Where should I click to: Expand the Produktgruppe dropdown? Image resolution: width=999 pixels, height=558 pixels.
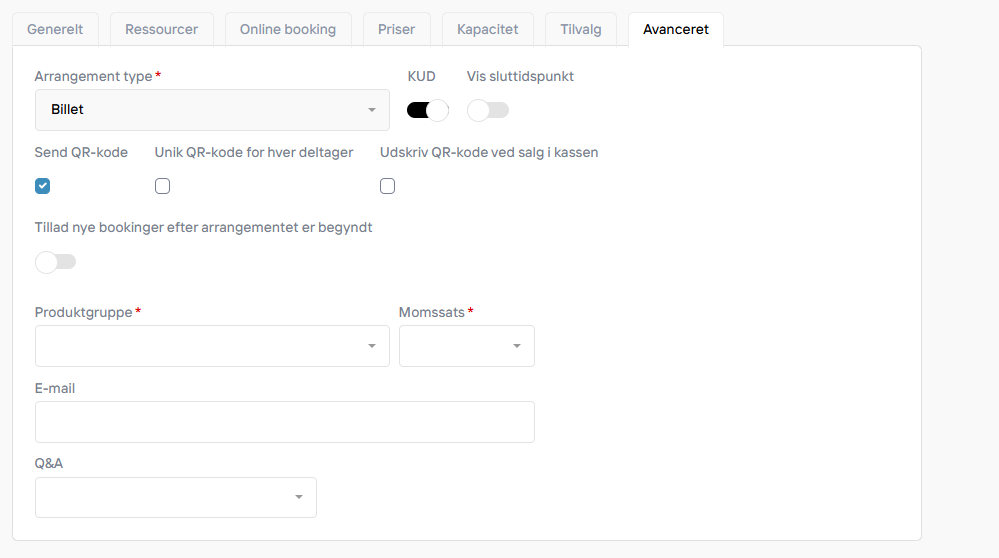coord(212,346)
